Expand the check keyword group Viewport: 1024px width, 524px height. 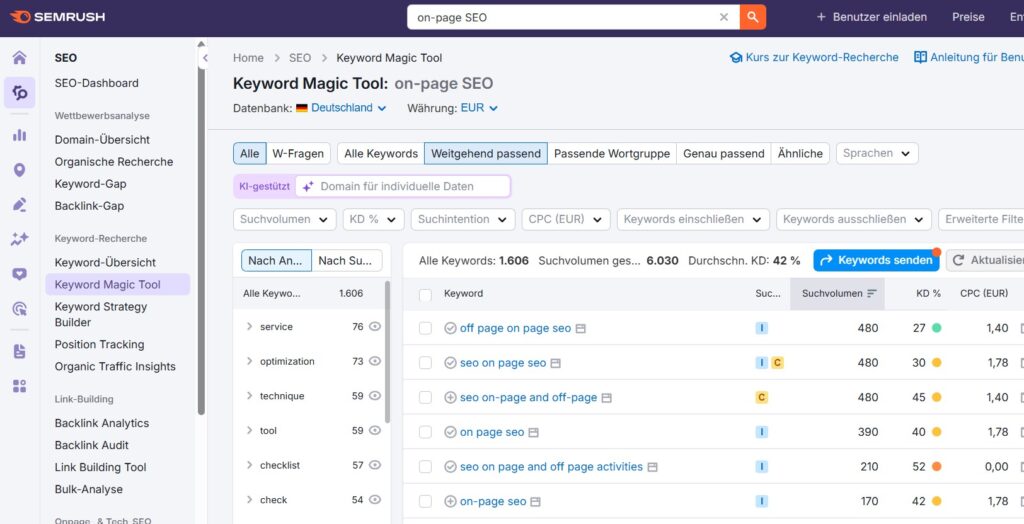point(249,500)
